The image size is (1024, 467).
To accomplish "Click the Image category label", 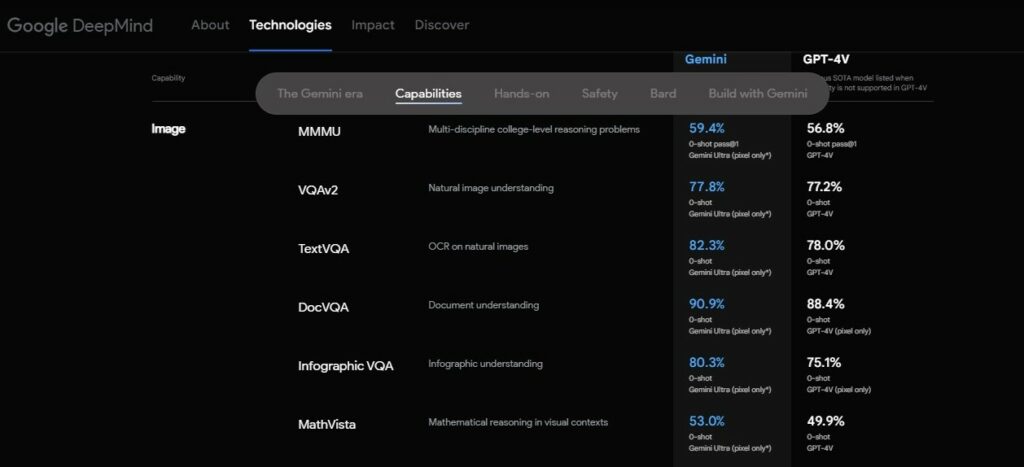I will 168,129.
